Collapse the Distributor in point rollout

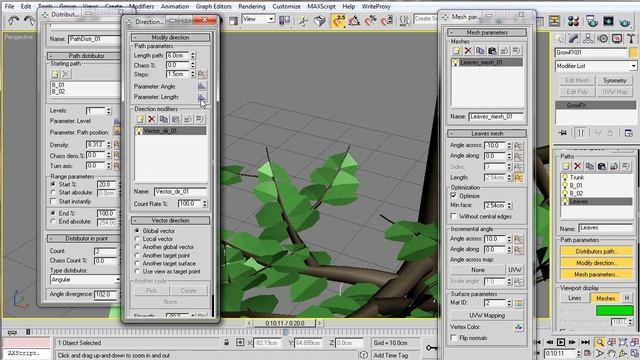[x=84, y=238]
